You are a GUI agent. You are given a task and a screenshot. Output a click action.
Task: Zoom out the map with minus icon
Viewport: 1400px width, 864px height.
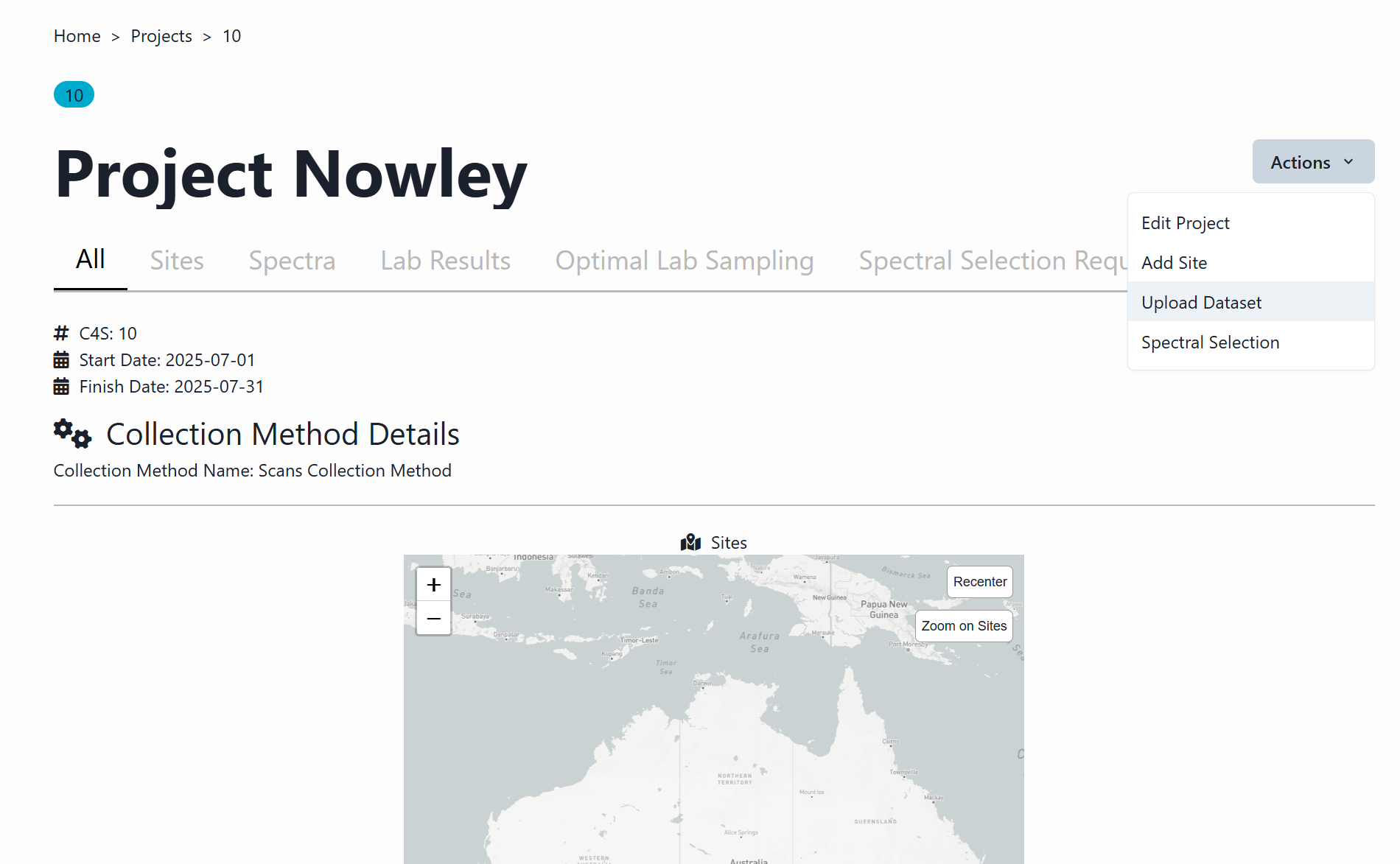click(x=433, y=619)
